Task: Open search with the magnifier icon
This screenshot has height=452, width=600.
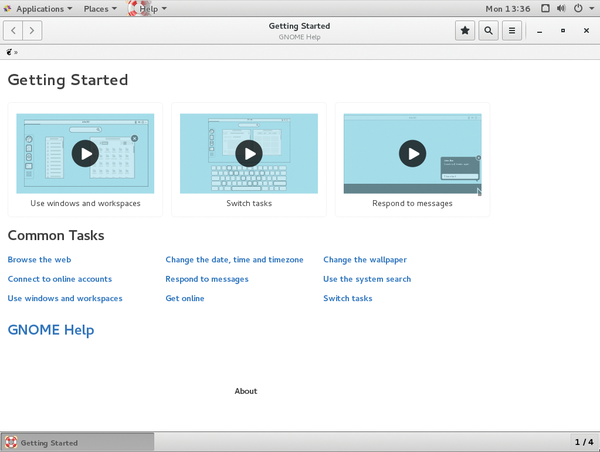Action: [488, 30]
